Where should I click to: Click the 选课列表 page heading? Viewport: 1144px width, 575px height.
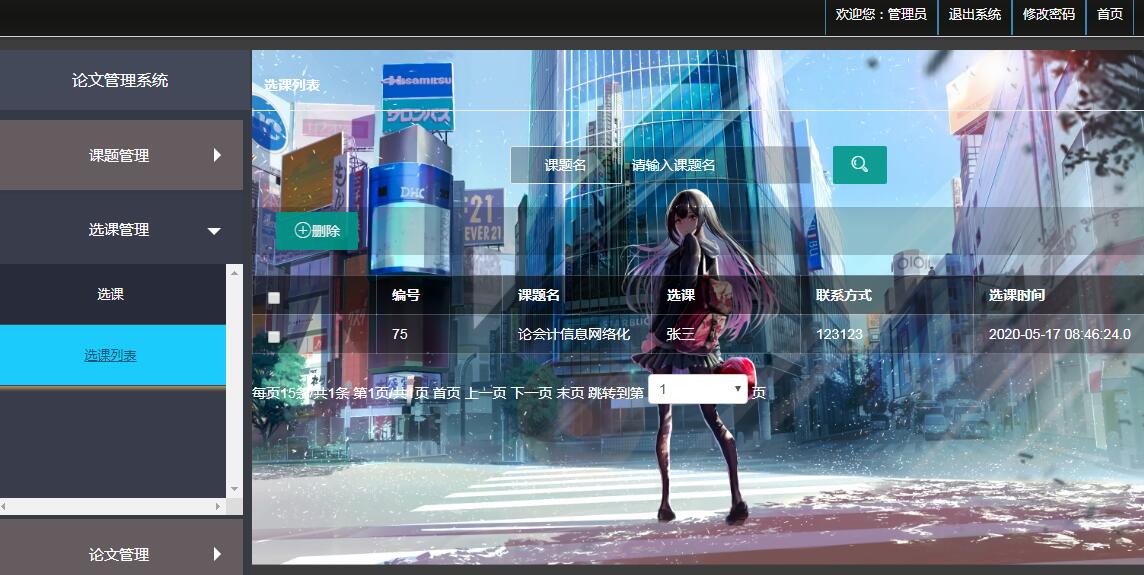click(x=292, y=85)
